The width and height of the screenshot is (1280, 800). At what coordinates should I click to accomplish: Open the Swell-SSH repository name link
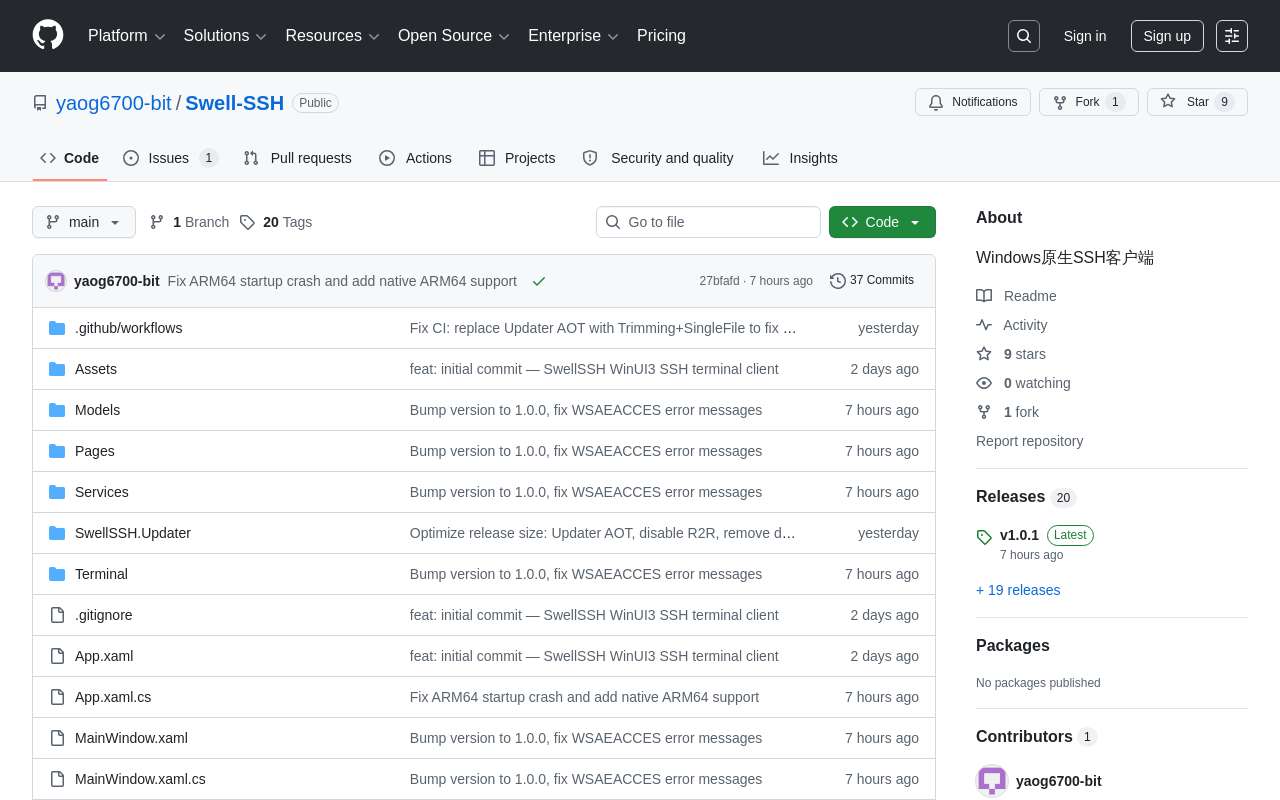tap(235, 103)
